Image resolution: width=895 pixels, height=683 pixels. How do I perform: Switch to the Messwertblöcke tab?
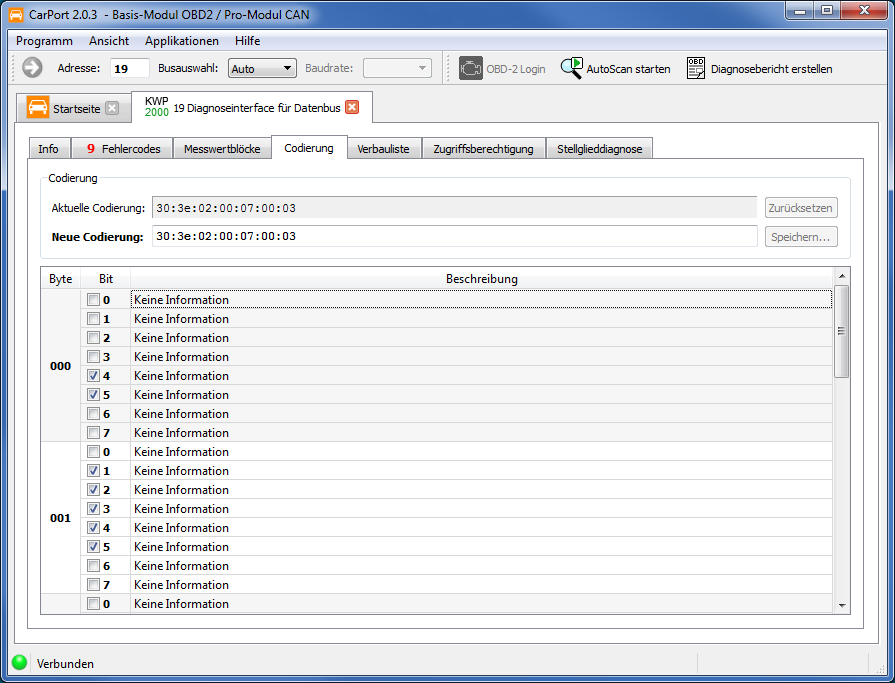click(222, 149)
